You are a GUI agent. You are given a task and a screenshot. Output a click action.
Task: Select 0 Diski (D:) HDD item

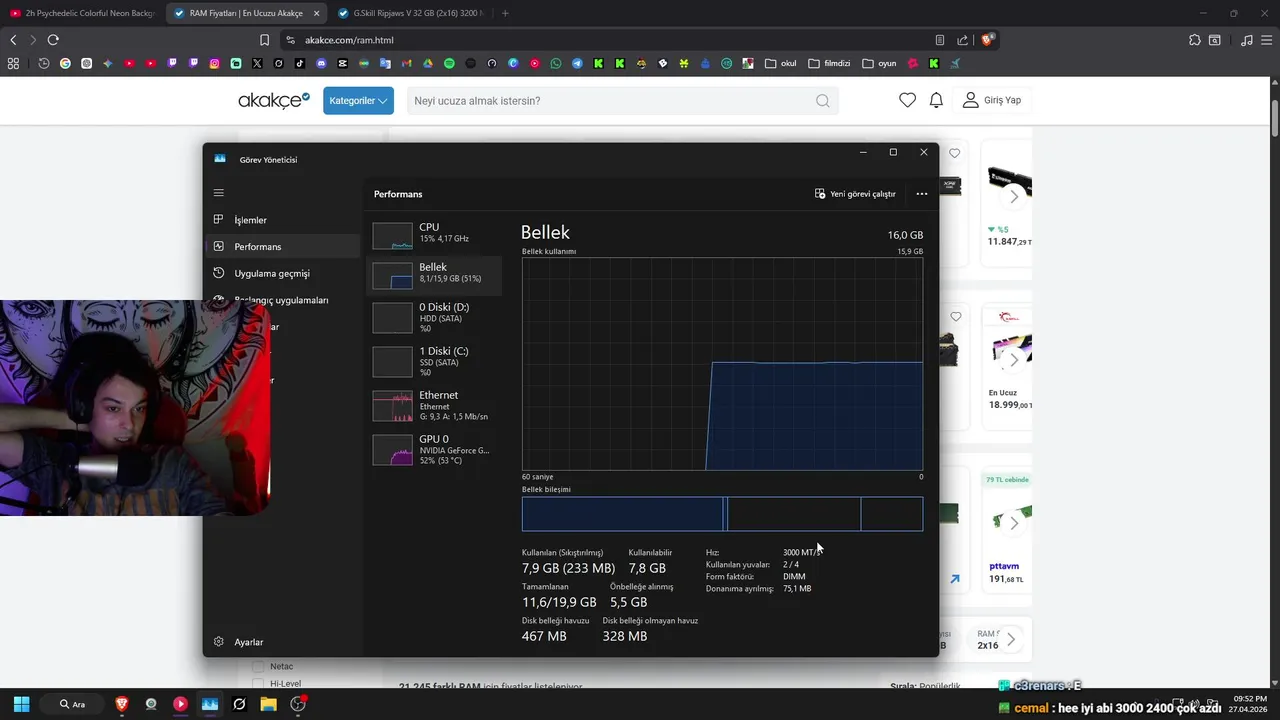tap(434, 318)
